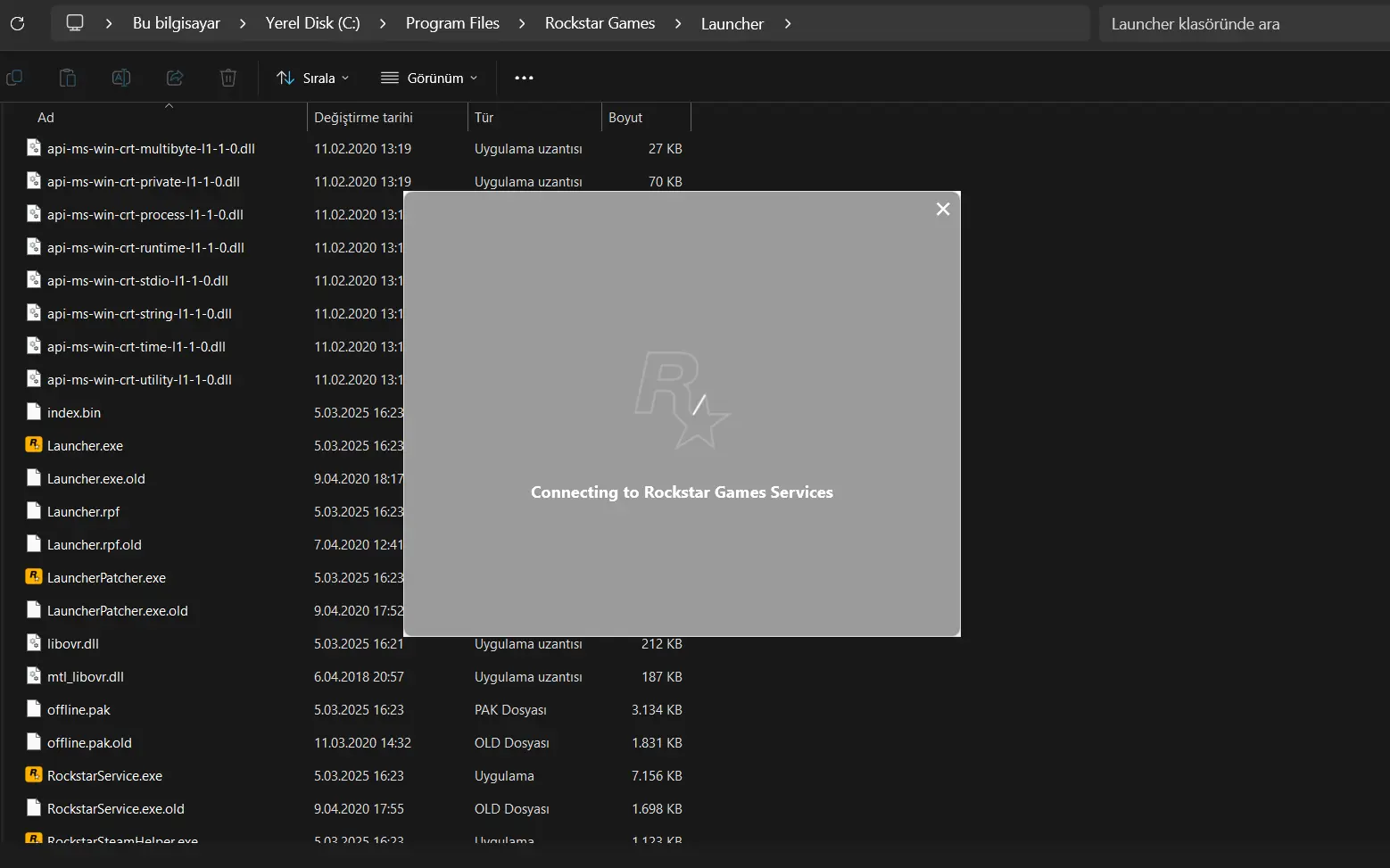Open the Sırala sort dropdown

[313, 79]
